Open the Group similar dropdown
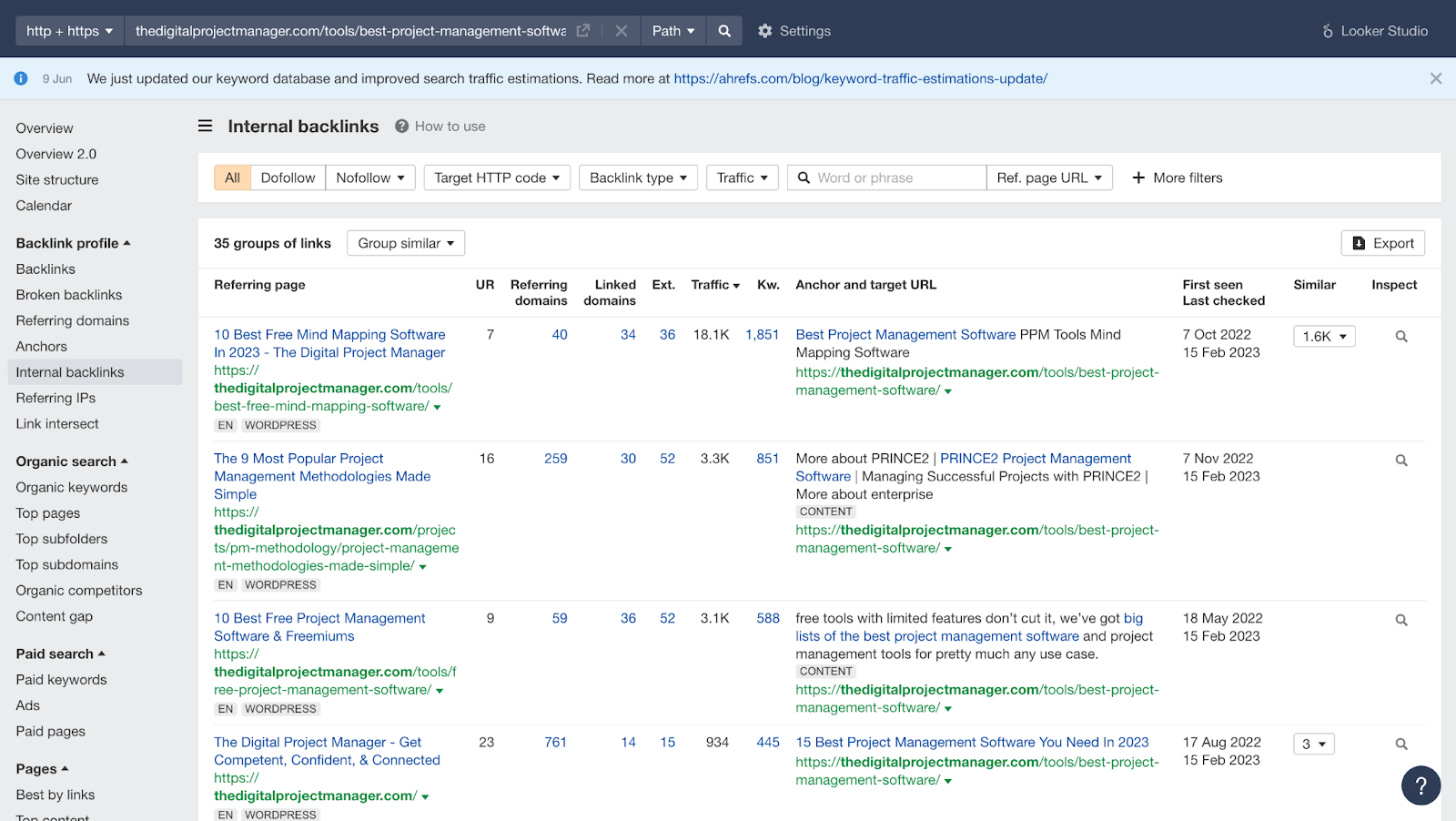Image resolution: width=1456 pixels, height=821 pixels. pyautogui.click(x=406, y=243)
